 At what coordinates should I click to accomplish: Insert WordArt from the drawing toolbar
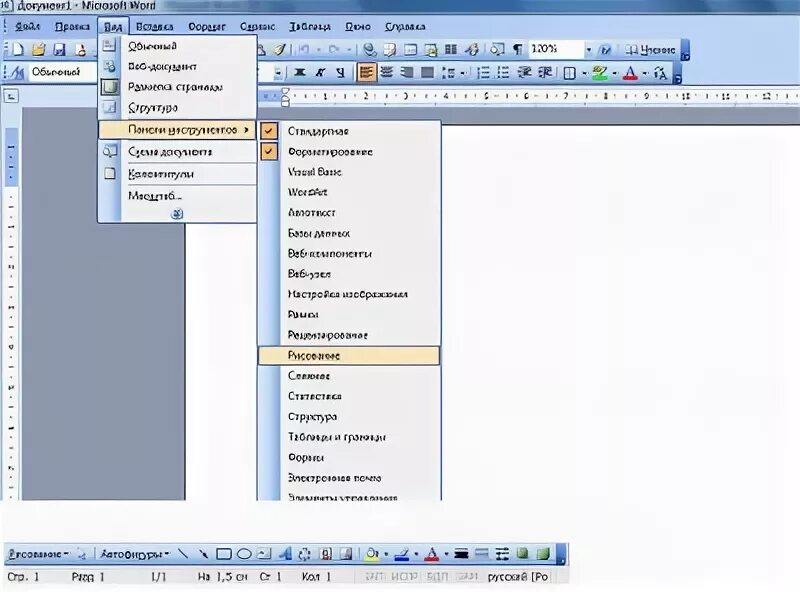point(285,554)
